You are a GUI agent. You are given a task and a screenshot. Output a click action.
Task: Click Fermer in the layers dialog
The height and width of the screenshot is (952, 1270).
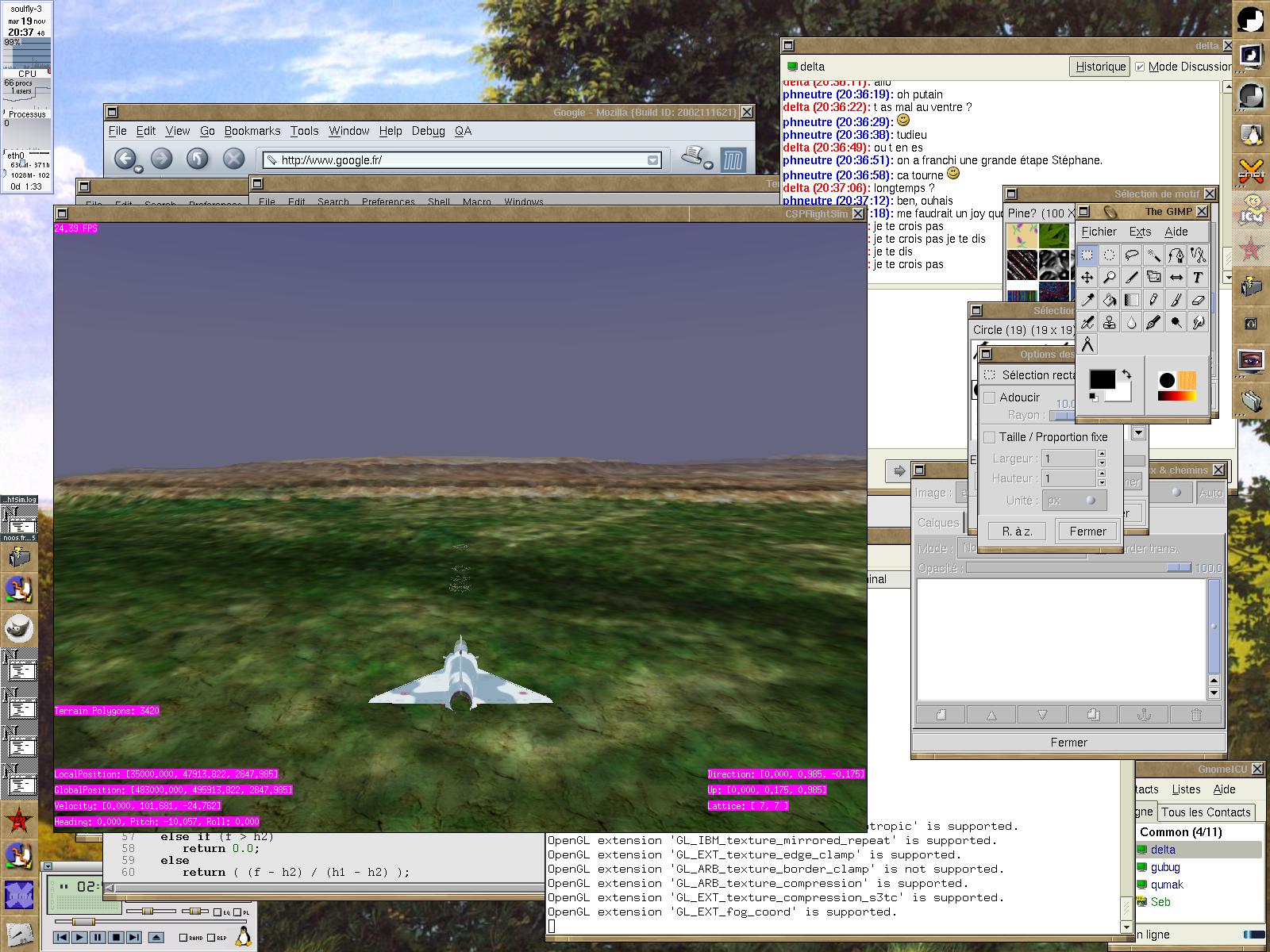click(1068, 743)
